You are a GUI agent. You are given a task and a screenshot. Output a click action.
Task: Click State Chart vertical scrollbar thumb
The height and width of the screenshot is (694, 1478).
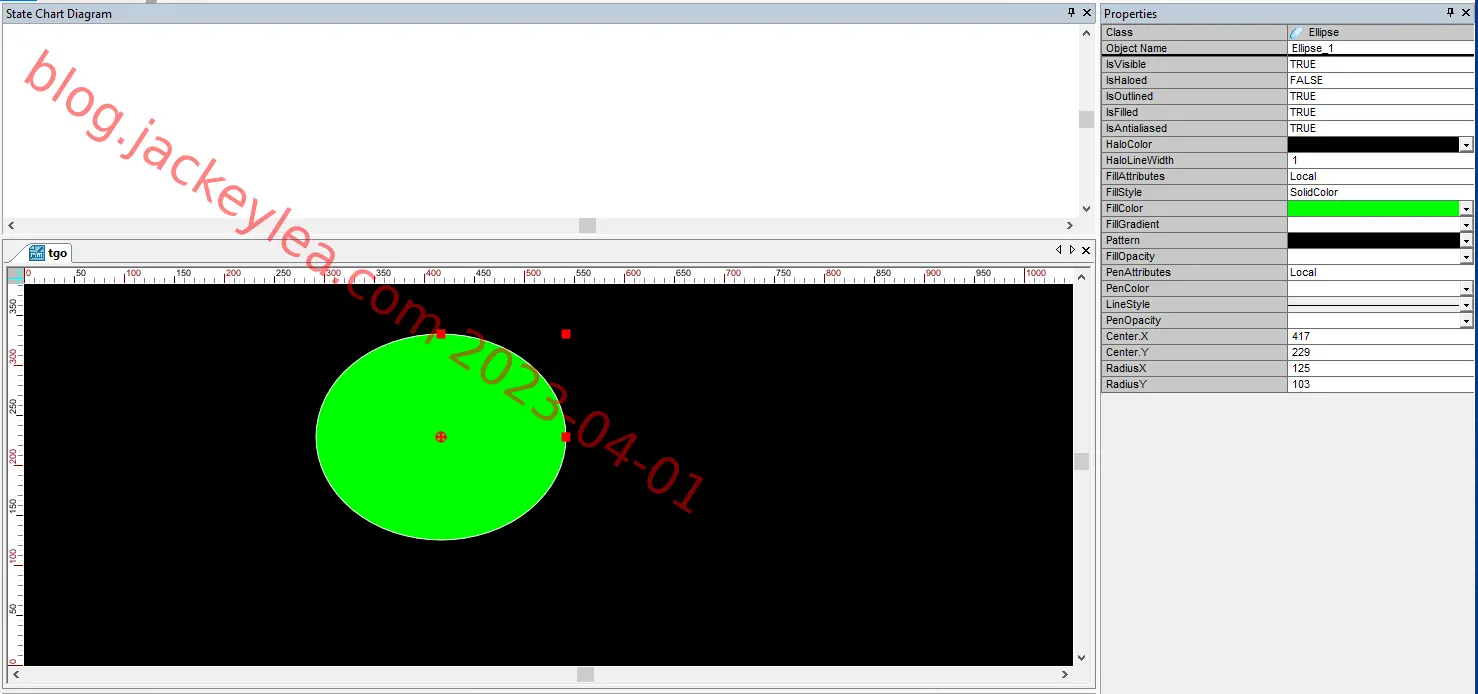[x=1086, y=119]
